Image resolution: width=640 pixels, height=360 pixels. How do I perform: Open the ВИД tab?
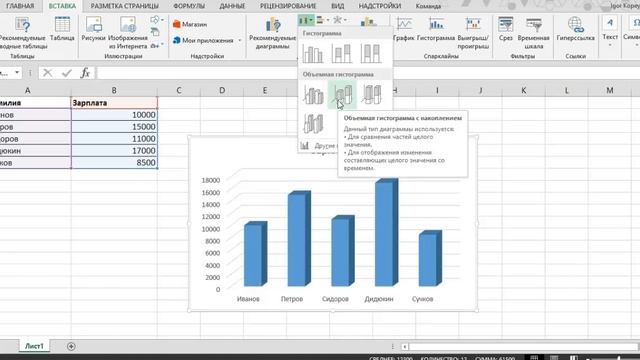tap(338, 6)
